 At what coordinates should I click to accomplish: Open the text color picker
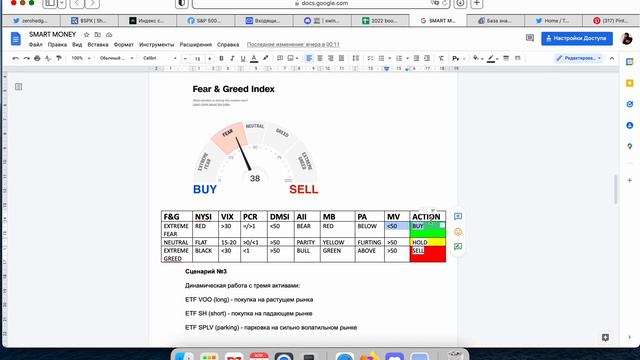(254, 58)
